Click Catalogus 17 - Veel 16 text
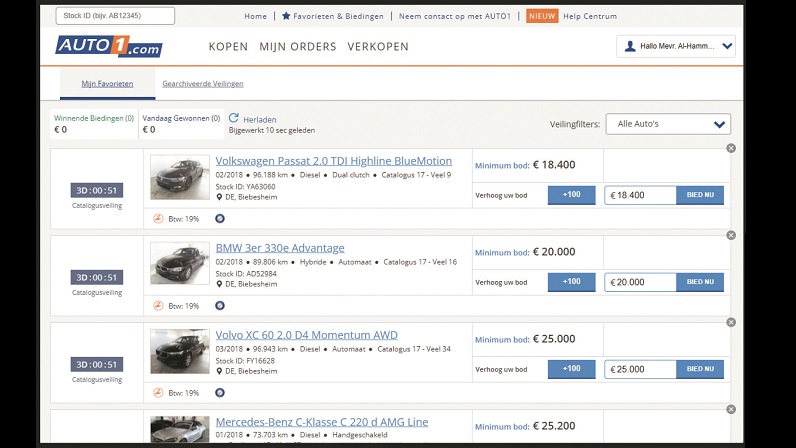The height and width of the screenshot is (448, 796). point(420,262)
